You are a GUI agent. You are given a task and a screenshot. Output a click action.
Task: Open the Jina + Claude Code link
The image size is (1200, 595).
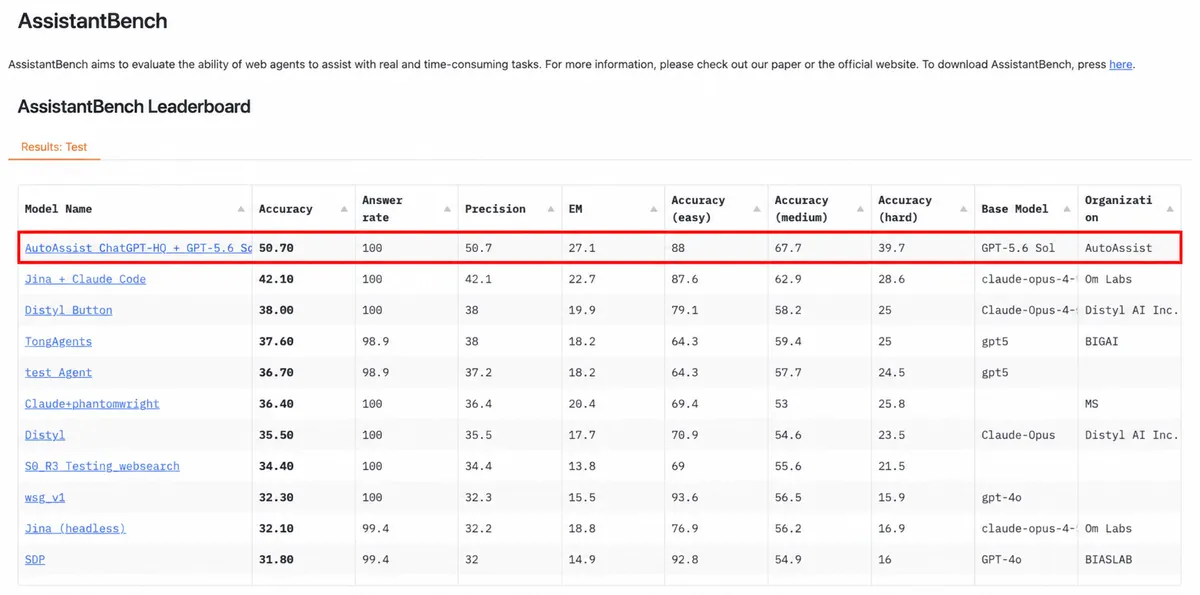(85, 279)
